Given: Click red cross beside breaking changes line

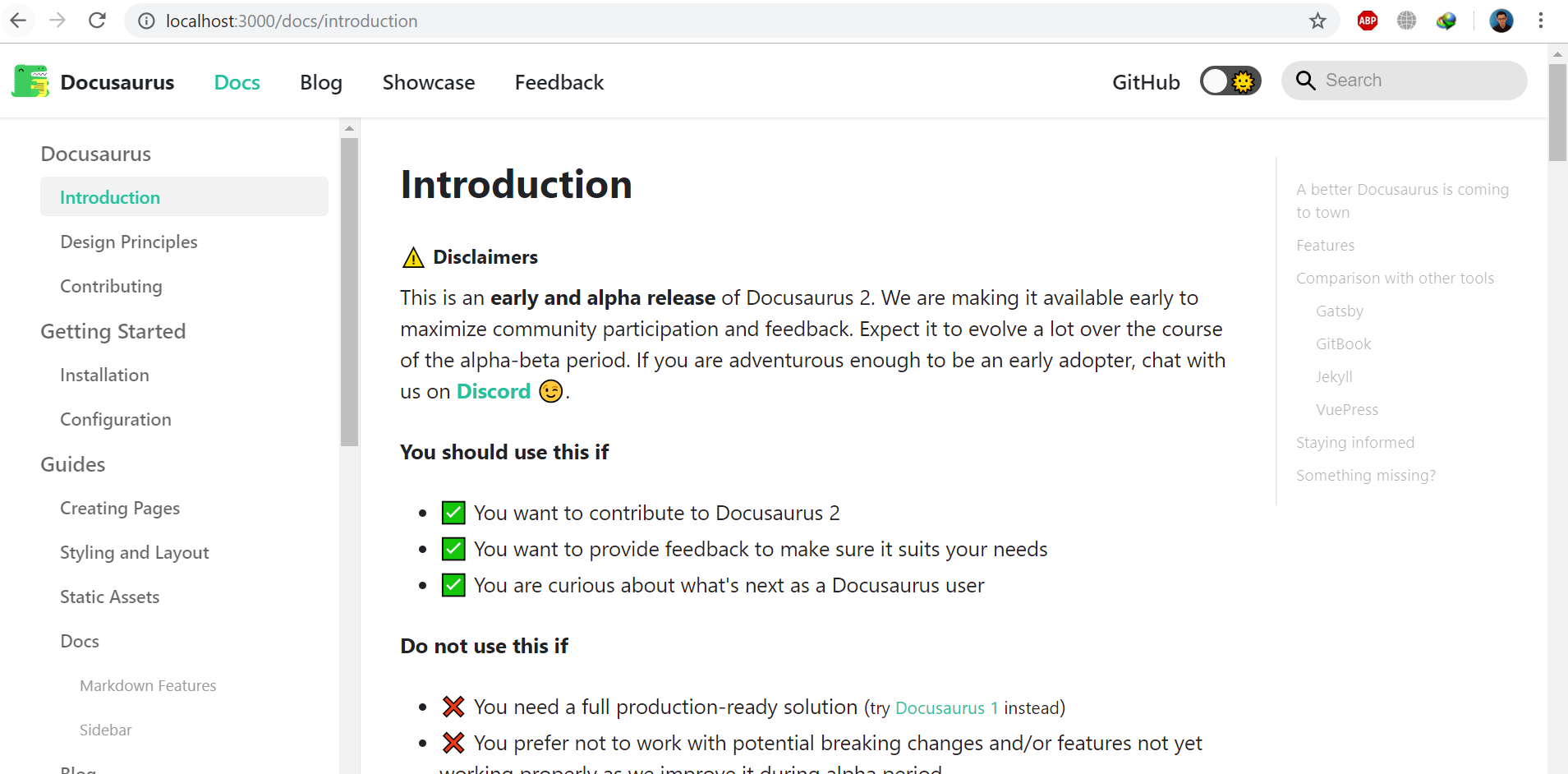Looking at the screenshot, I should click(453, 743).
